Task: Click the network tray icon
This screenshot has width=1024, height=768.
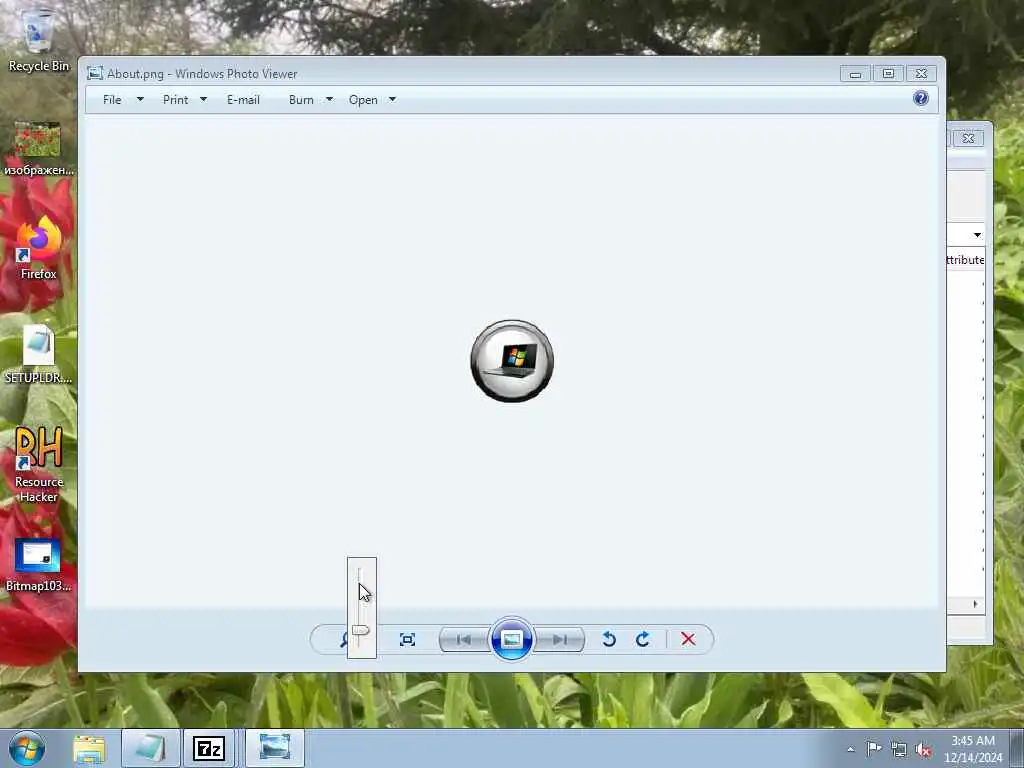Action: (x=899, y=749)
